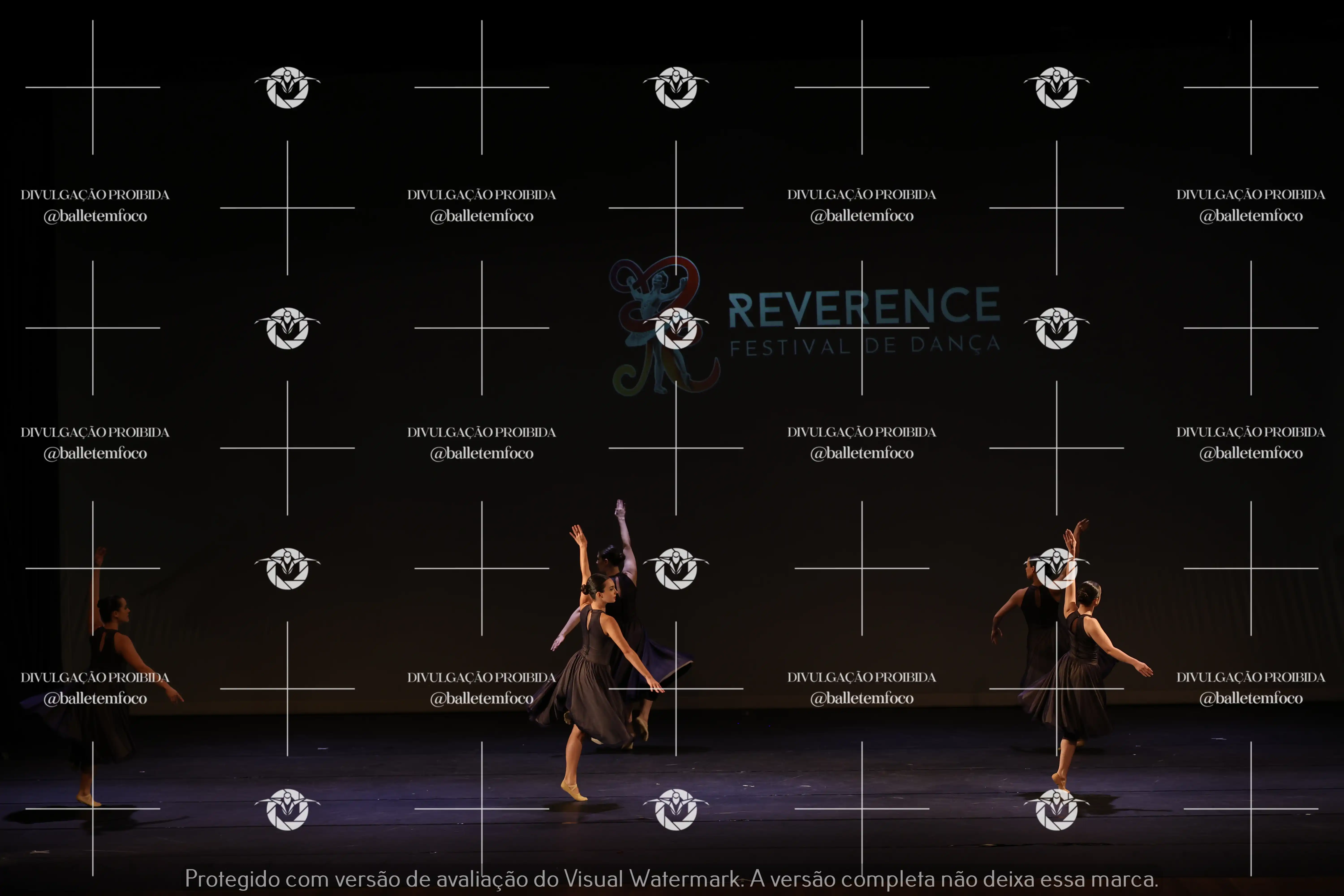Click watermark icon overlapping the Reverence logo
1344x896 pixels.
tap(676, 327)
